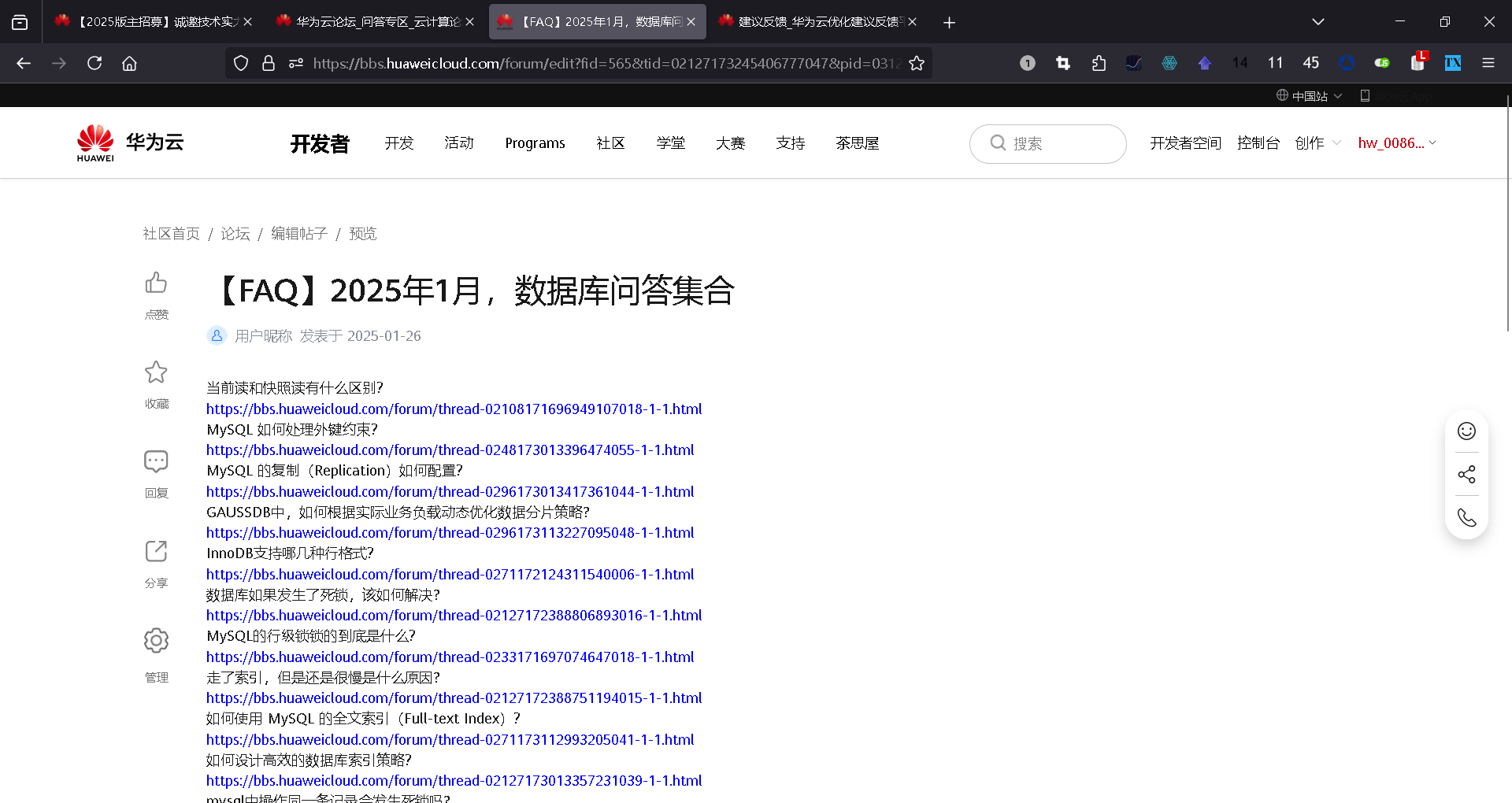Like the post with thumbs-up icon
The image size is (1512, 803).
[156, 283]
